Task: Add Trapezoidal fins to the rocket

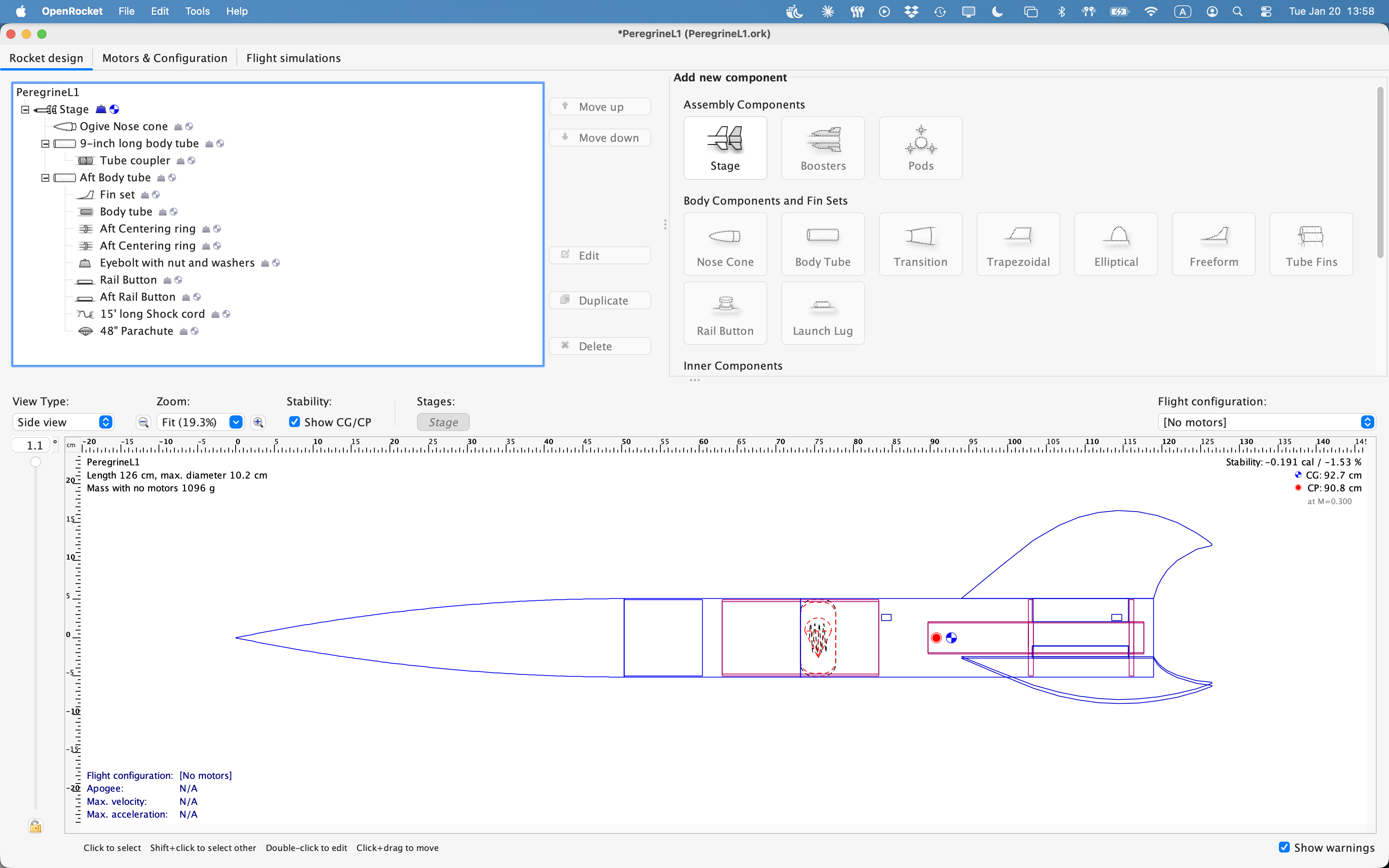Action: [x=1018, y=244]
